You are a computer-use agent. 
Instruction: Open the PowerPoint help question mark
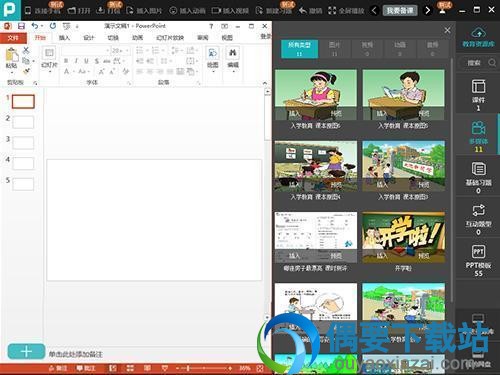(x=211, y=26)
